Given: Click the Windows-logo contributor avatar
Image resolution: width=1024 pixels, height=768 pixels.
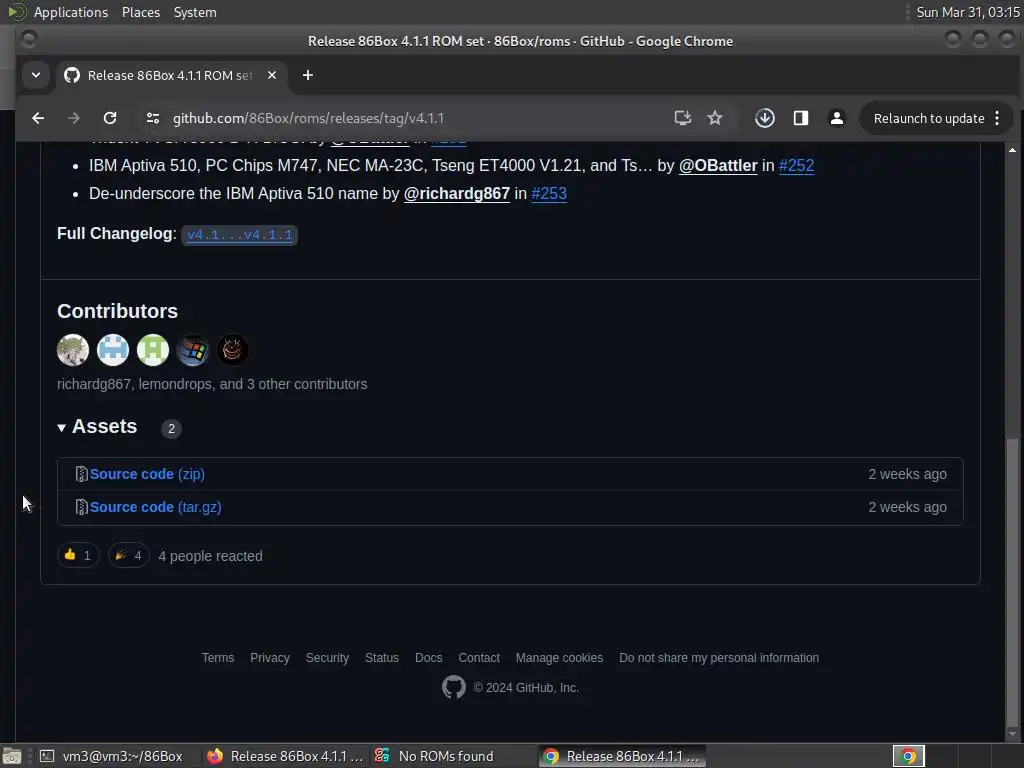Looking at the screenshot, I should 193,349.
